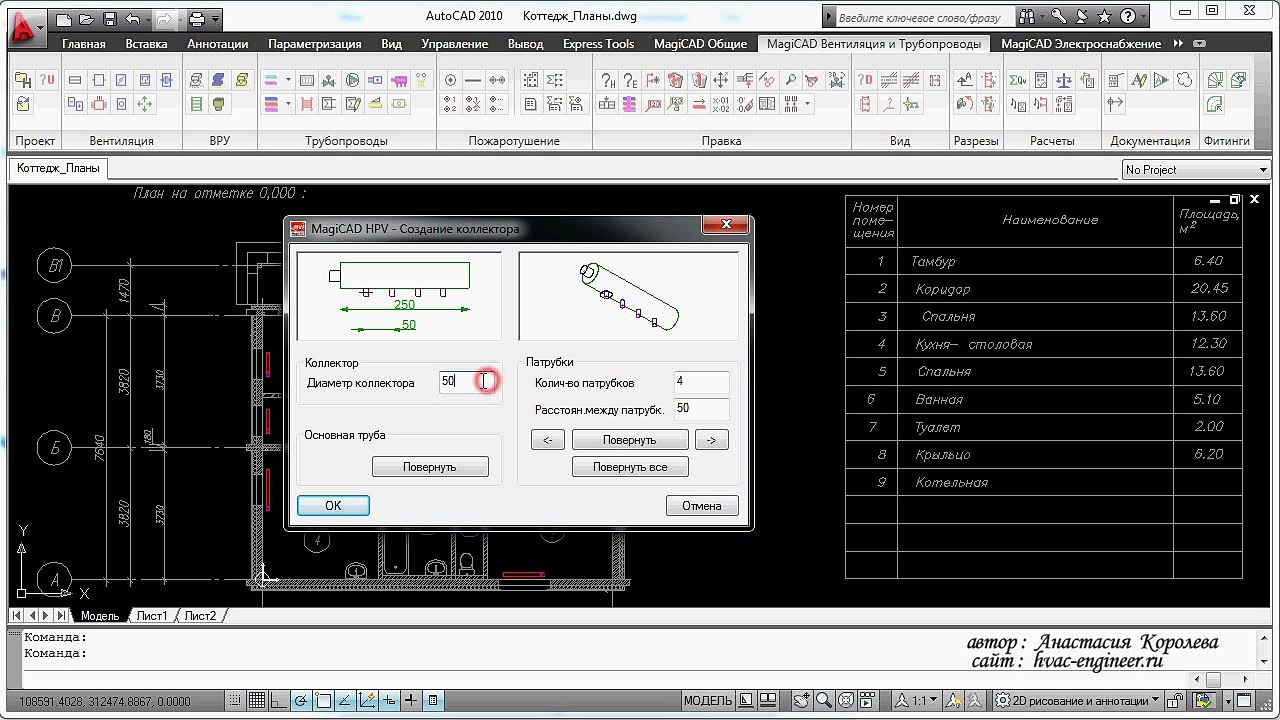Screen dimensions: 1280x720
Task: Click the coordinates readout in status bar
Action: click(104, 702)
